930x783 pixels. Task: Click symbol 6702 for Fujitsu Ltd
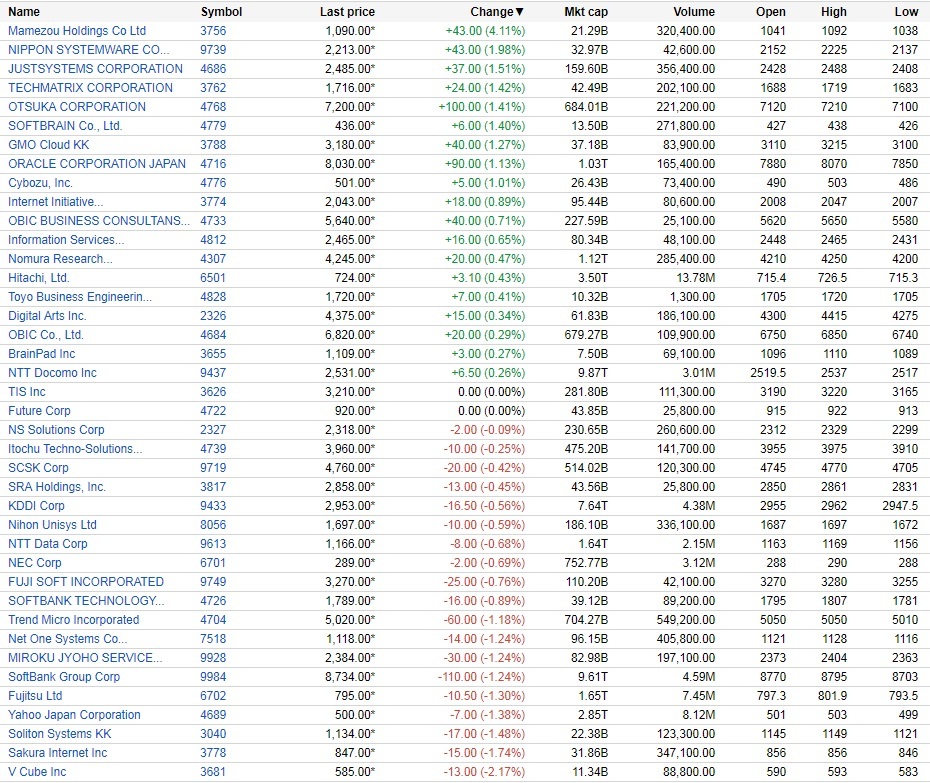[x=214, y=695]
